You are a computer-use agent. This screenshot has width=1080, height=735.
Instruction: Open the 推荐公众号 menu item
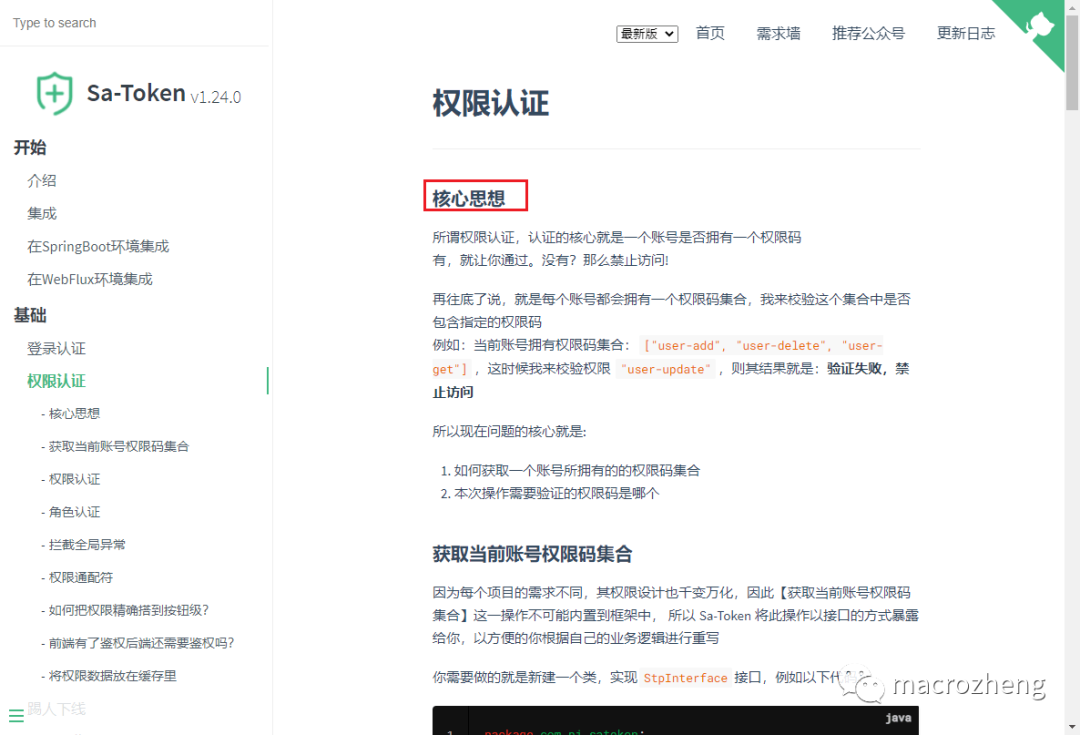(868, 33)
